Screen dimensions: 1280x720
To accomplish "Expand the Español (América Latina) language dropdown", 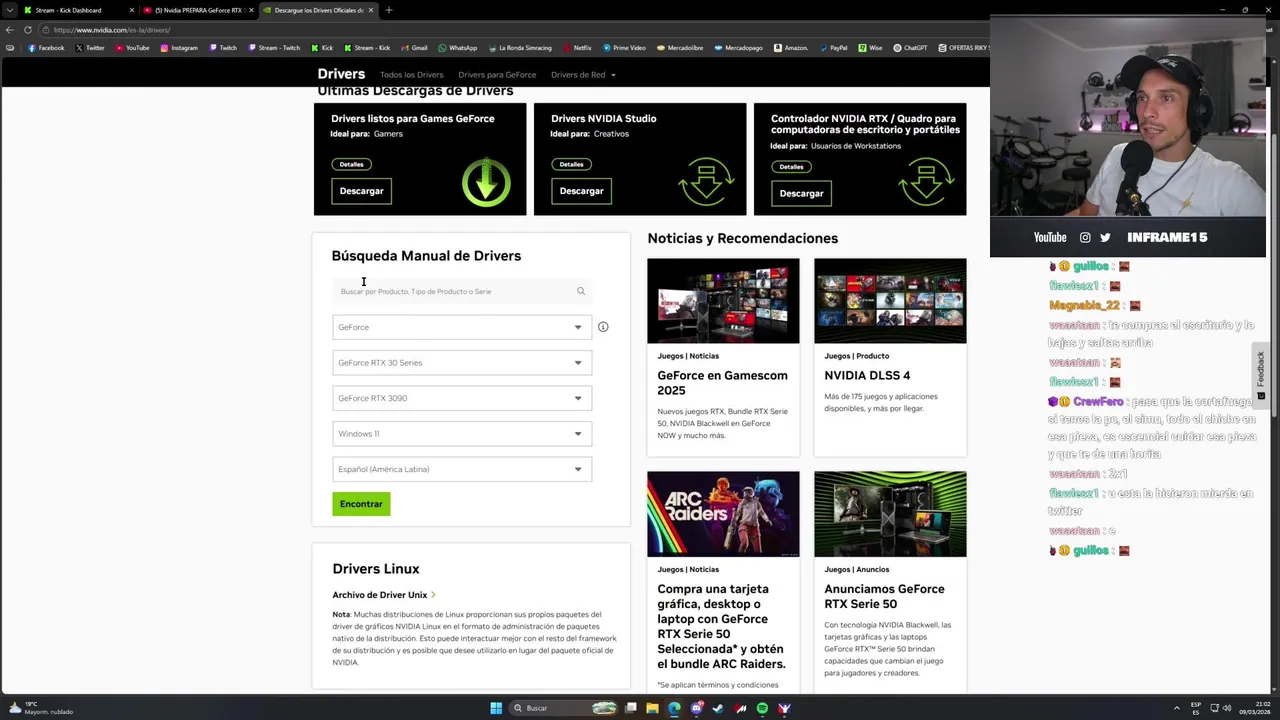I will click(x=462, y=469).
